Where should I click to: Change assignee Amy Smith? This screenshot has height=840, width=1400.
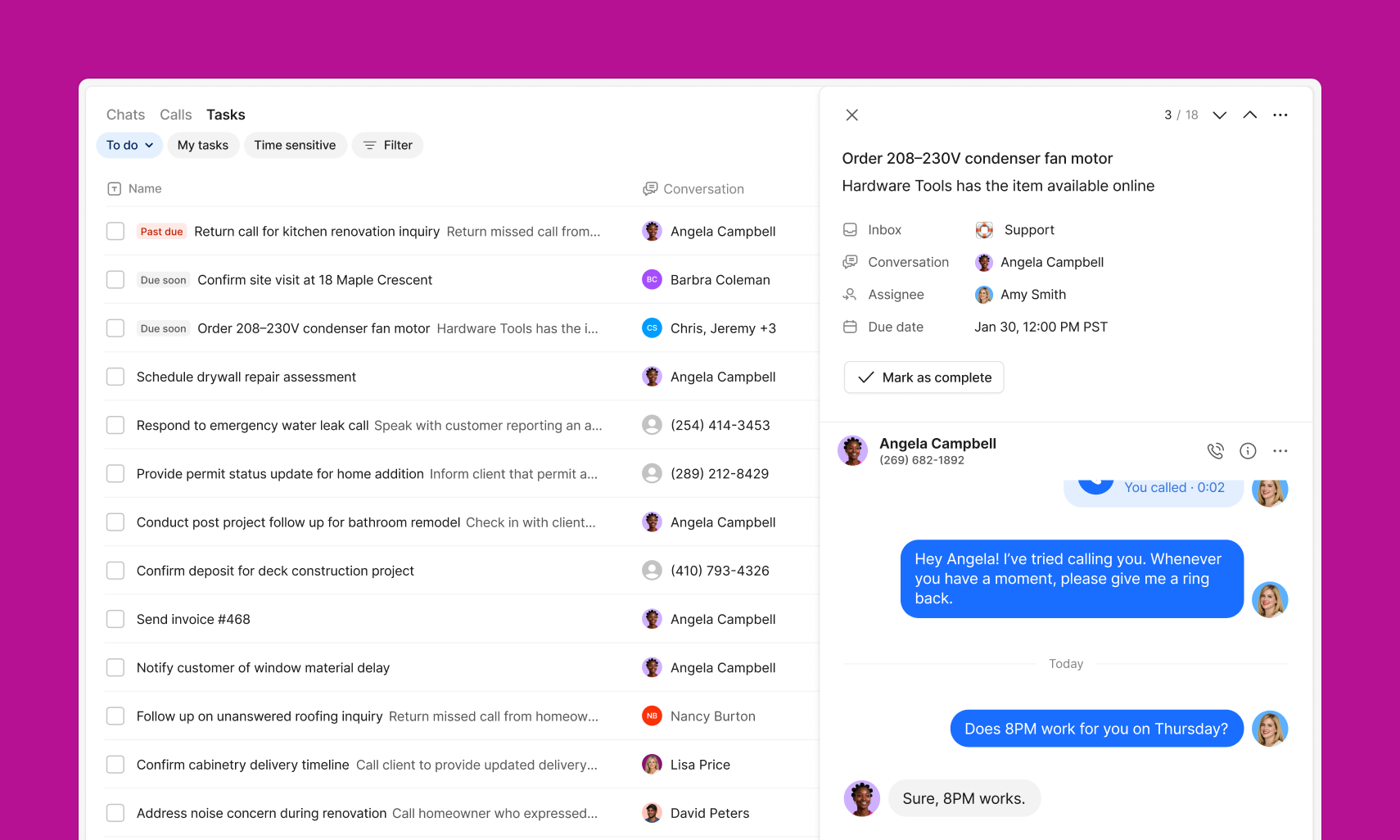click(x=1021, y=295)
